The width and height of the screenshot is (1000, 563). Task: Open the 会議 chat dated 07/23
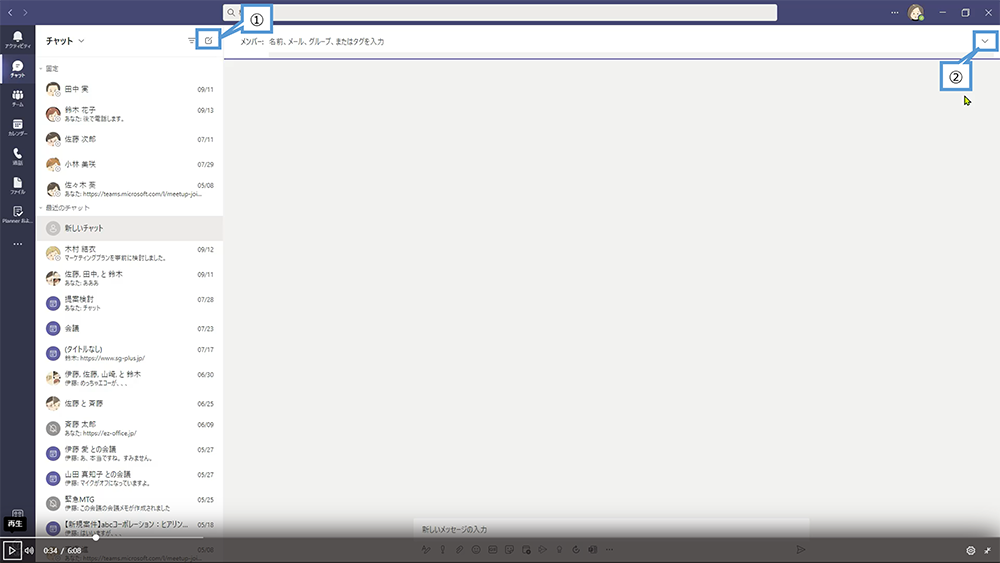pos(129,328)
